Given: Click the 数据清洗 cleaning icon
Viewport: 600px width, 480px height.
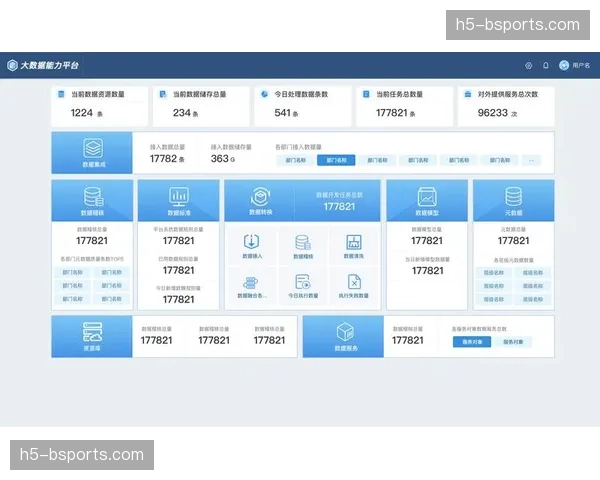Looking at the screenshot, I should coord(353,244).
